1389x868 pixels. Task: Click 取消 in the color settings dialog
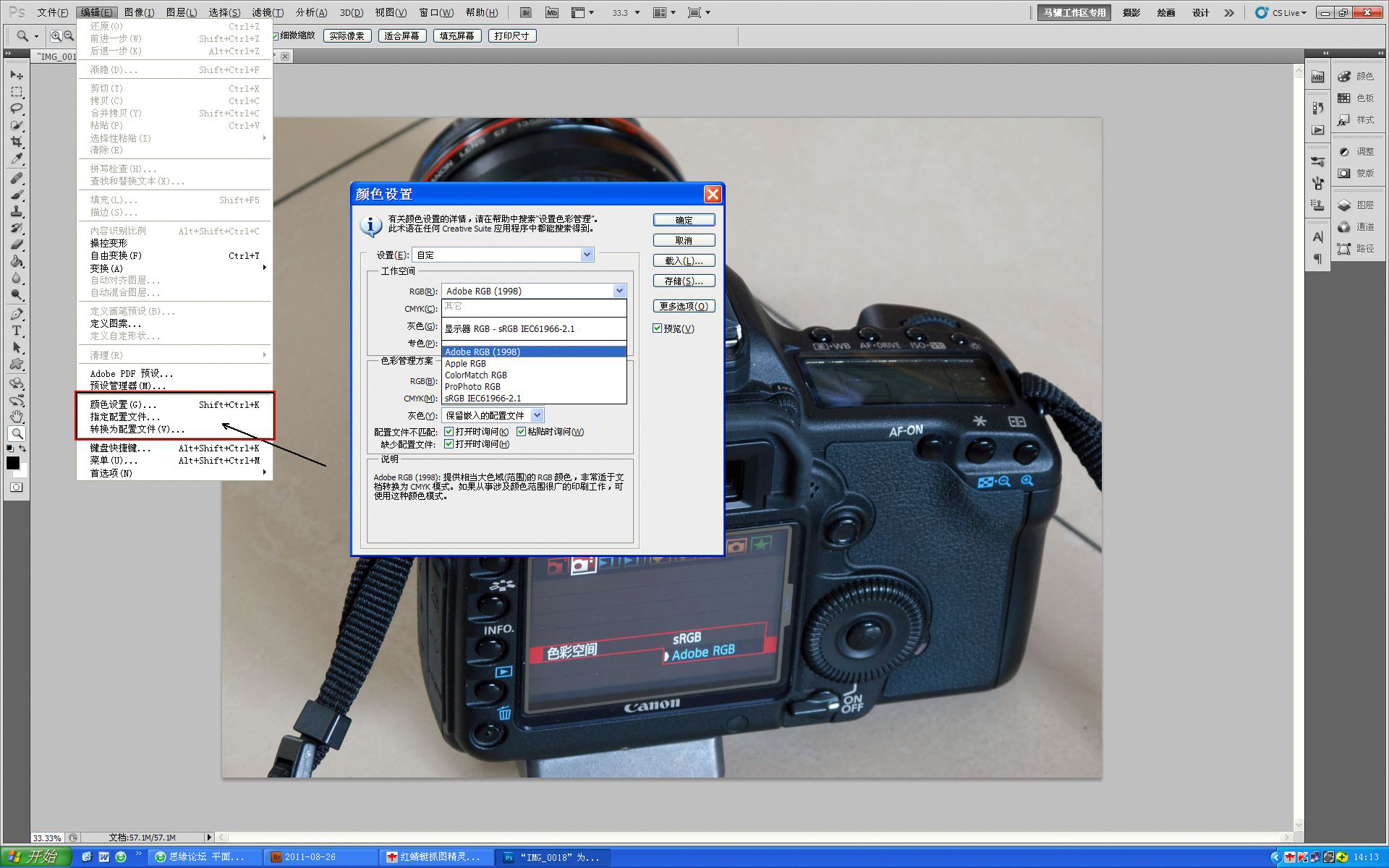684,240
